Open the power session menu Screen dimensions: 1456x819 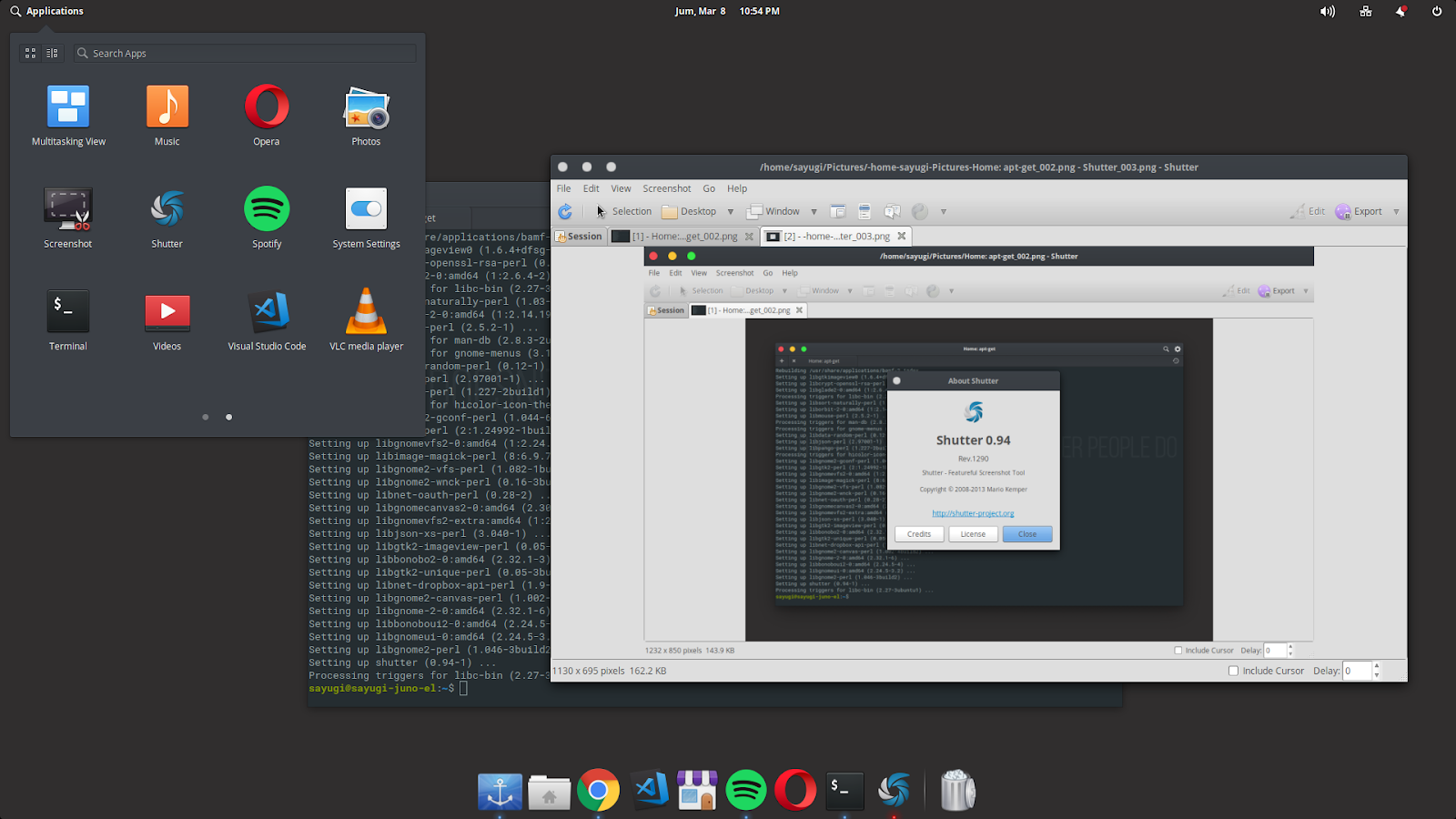point(1437,11)
